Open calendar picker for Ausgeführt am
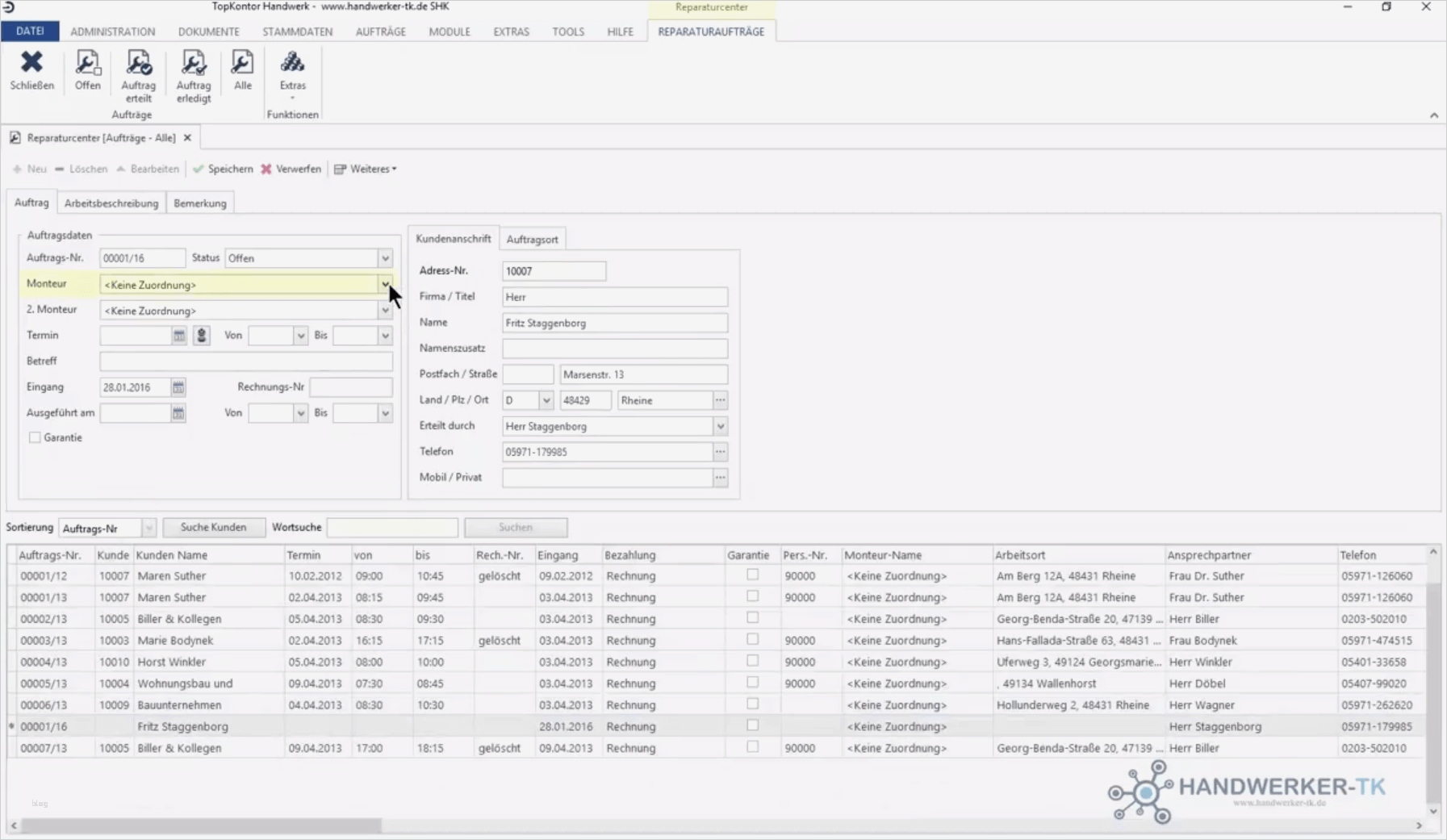 click(178, 413)
